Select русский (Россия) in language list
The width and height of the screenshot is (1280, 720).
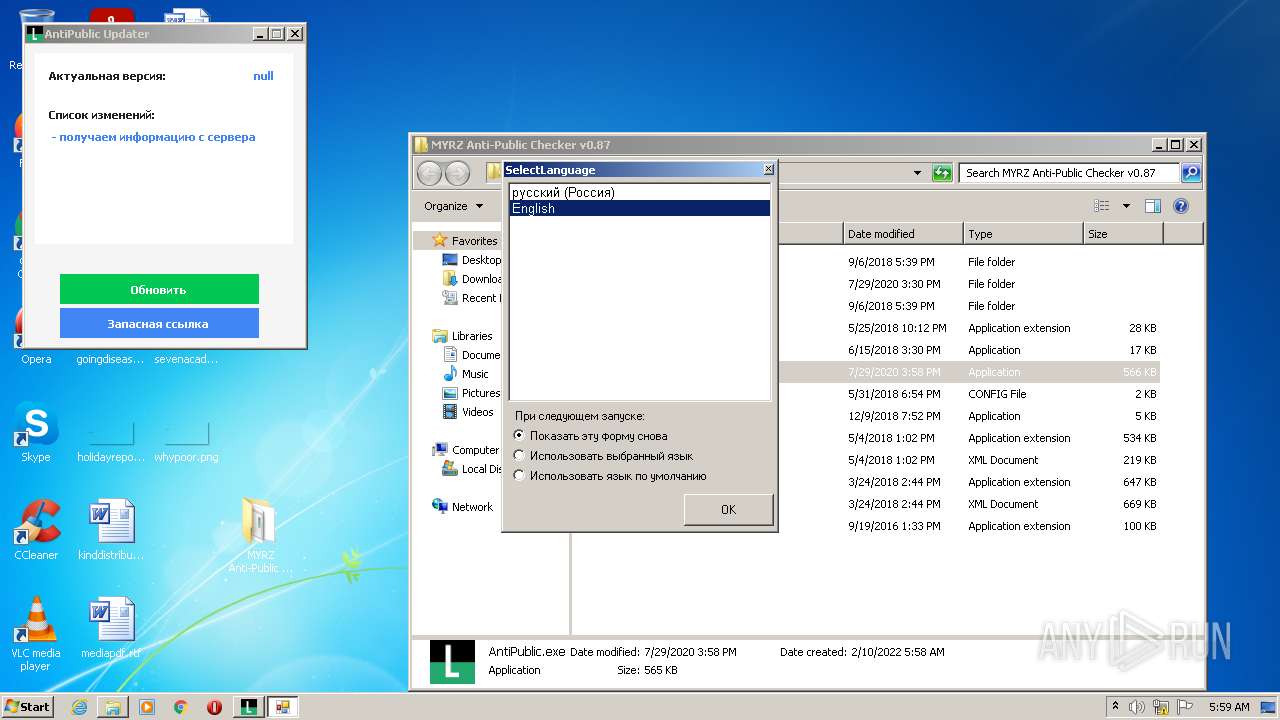[x=640, y=192]
